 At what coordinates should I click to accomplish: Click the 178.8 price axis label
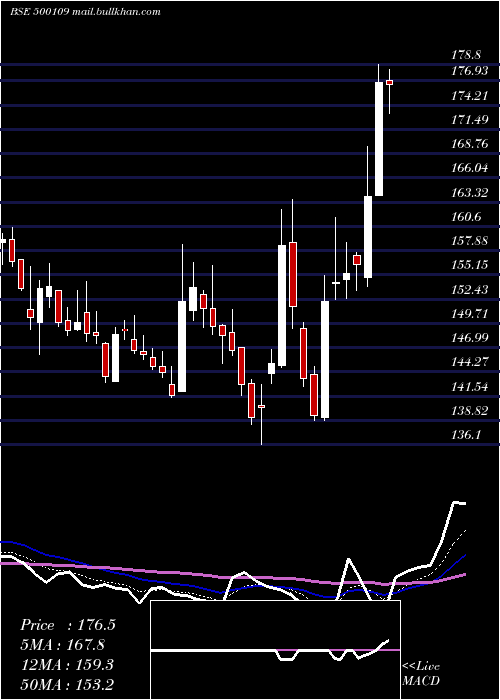tap(466, 55)
